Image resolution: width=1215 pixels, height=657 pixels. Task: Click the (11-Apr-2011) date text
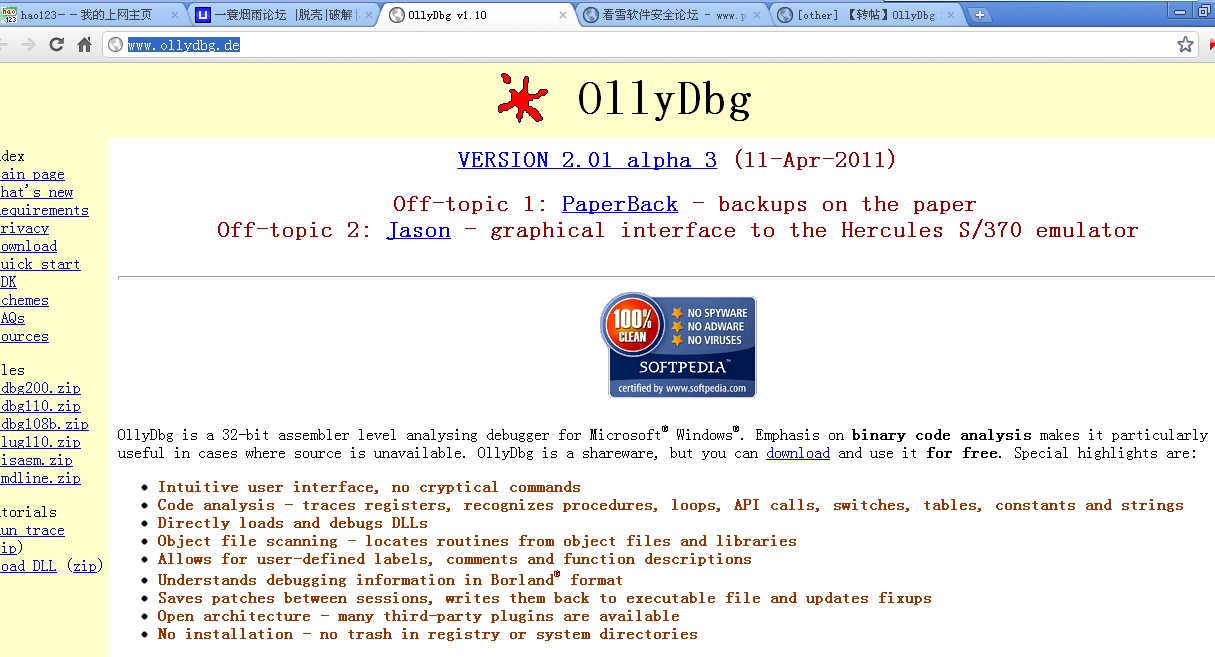click(x=815, y=160)
